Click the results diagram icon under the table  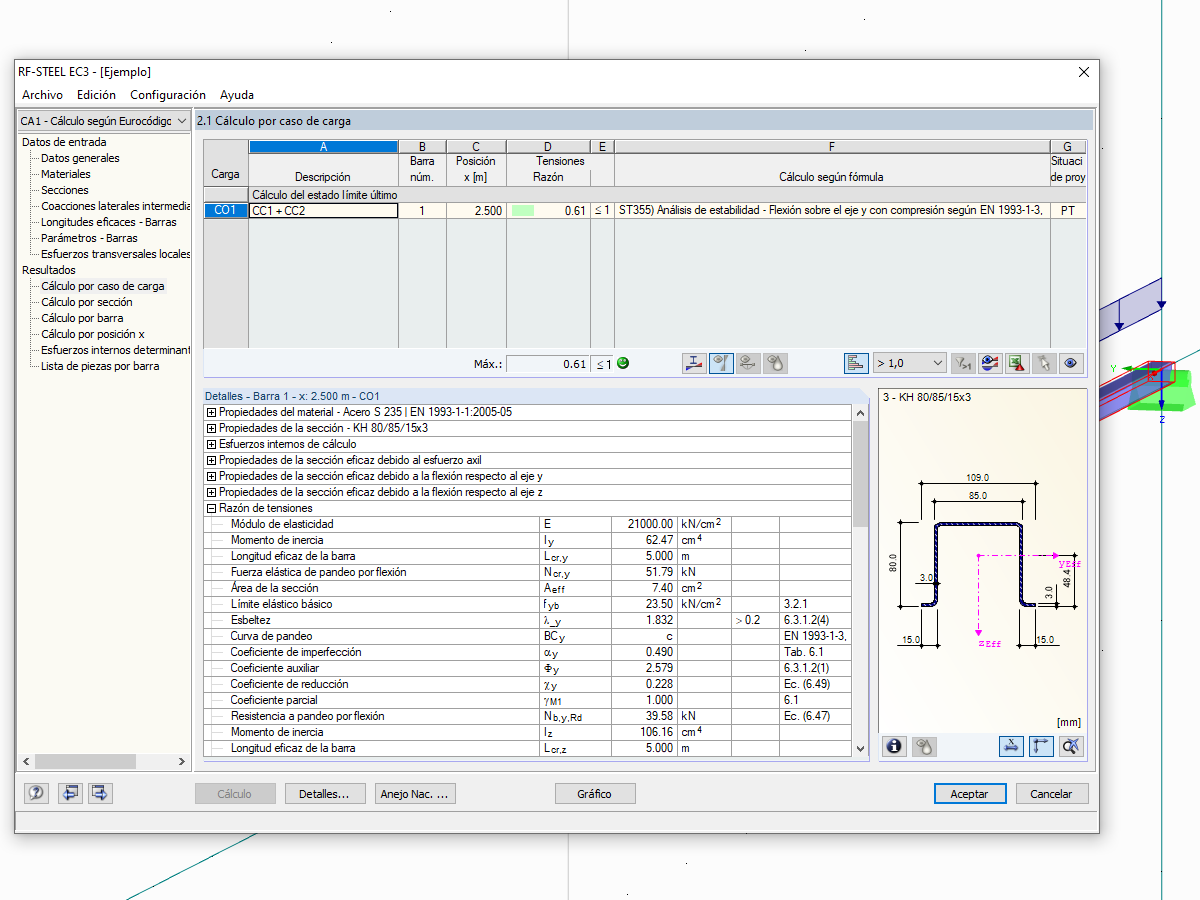click(x=694, y=364)
